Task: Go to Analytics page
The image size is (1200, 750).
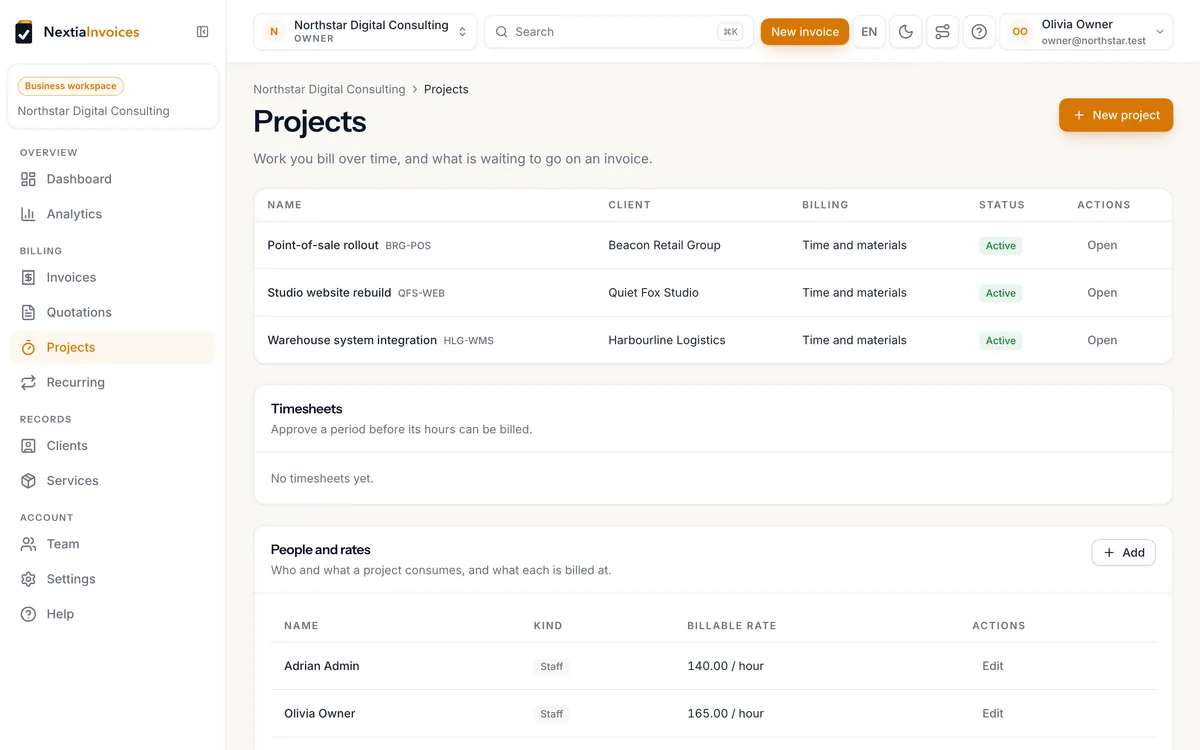Action: 113,214
